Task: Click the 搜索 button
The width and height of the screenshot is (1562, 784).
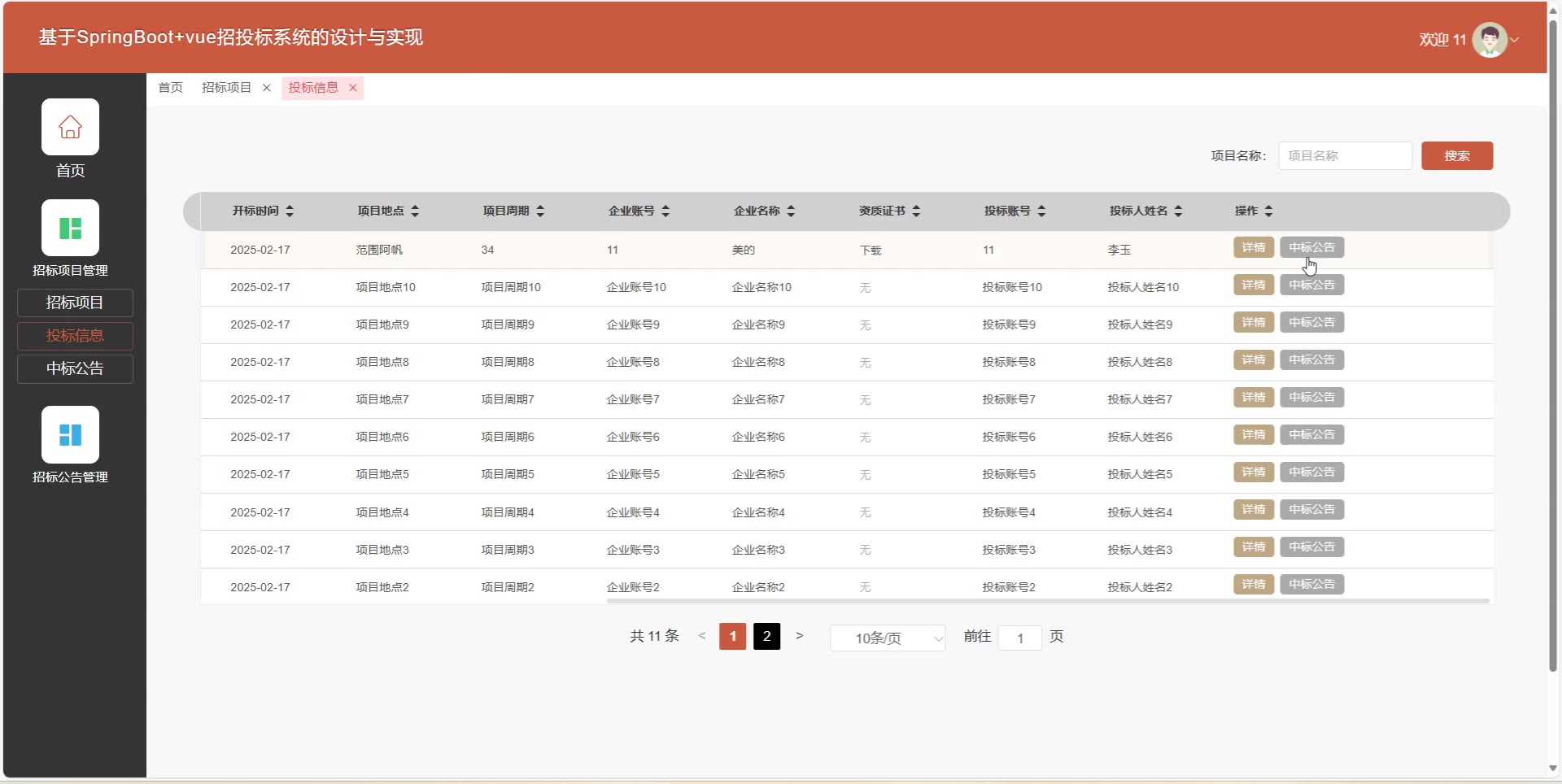Action: point(1456,155)
